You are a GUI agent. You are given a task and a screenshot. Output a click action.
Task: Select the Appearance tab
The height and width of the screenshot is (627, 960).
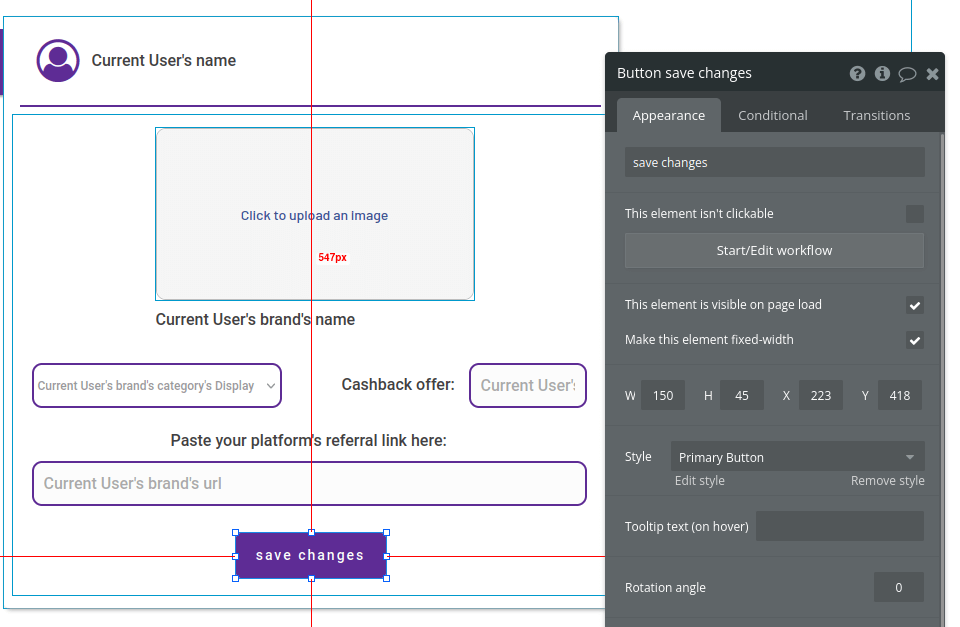tap(668, 115)
